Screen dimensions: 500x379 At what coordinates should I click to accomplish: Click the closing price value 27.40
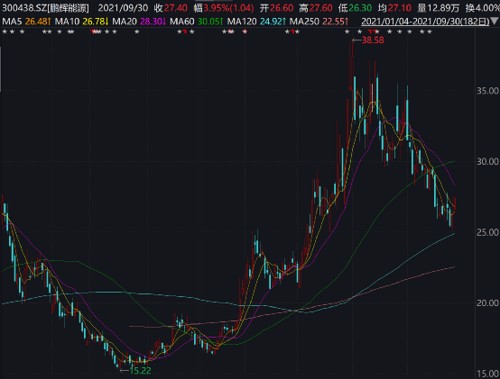point(176,8)
